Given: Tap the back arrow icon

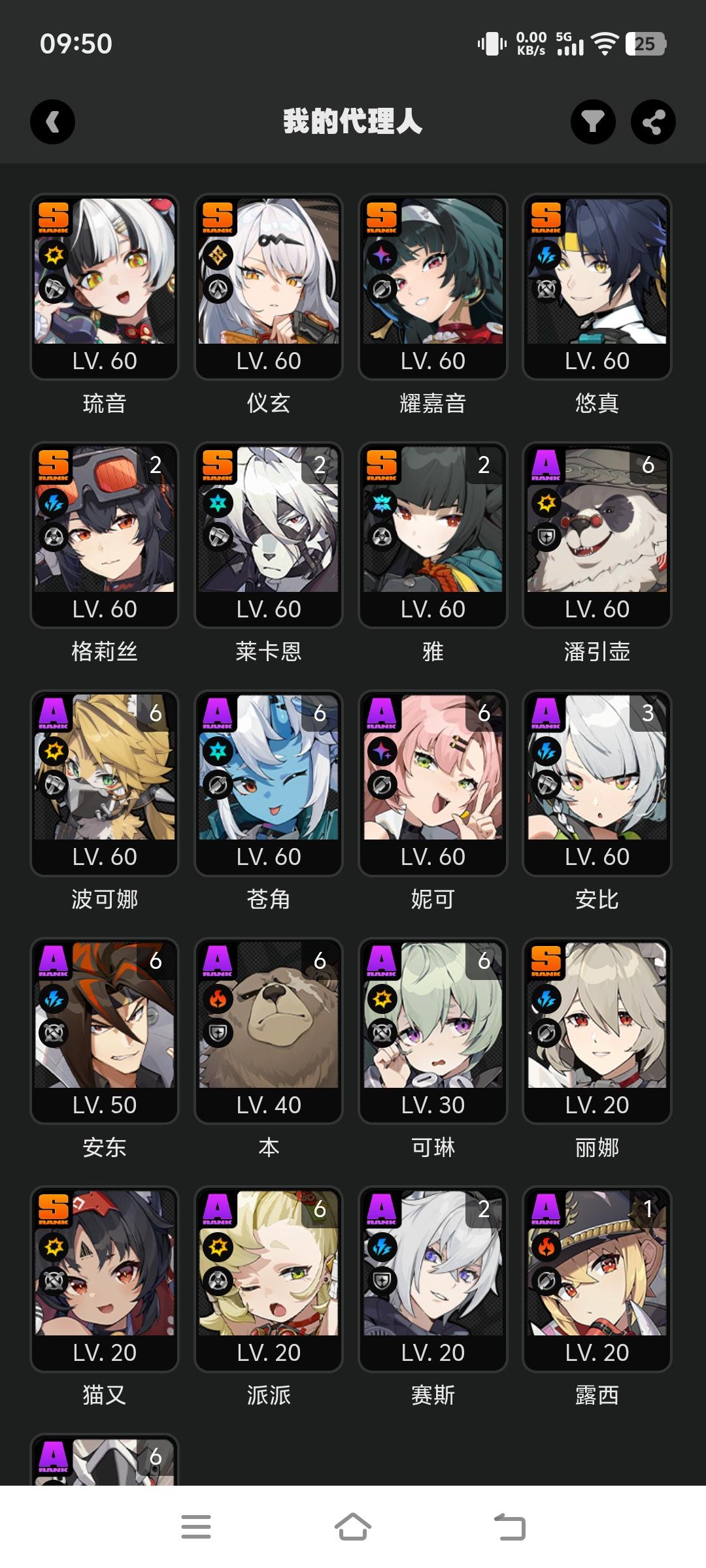Looking at the screenshot, I should [x=53, y=122].
